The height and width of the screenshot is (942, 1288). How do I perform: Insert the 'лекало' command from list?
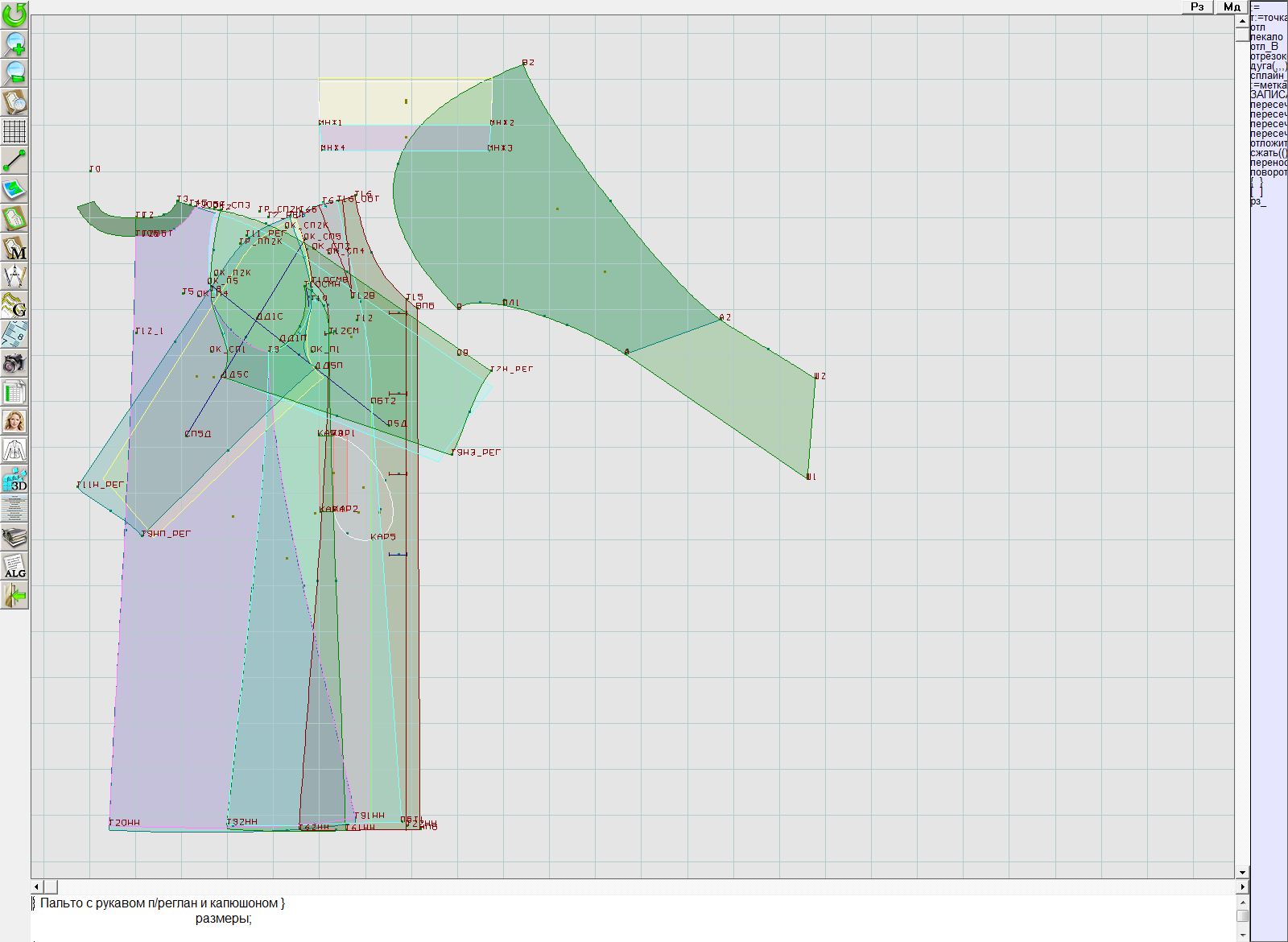pyautogui.click(x=1266, y=37)
